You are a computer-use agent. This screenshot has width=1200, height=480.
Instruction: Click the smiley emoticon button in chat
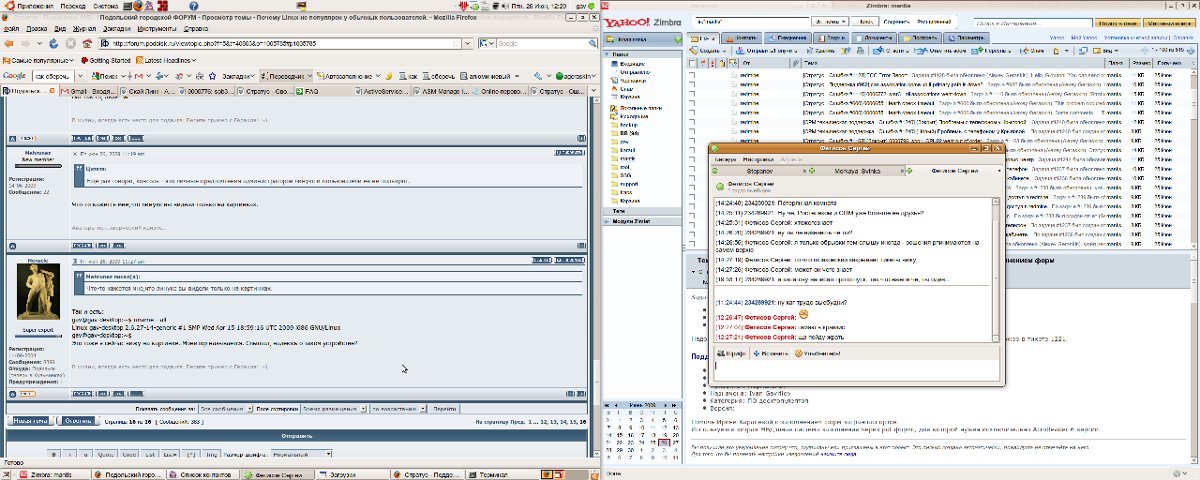tap(816, 353)
